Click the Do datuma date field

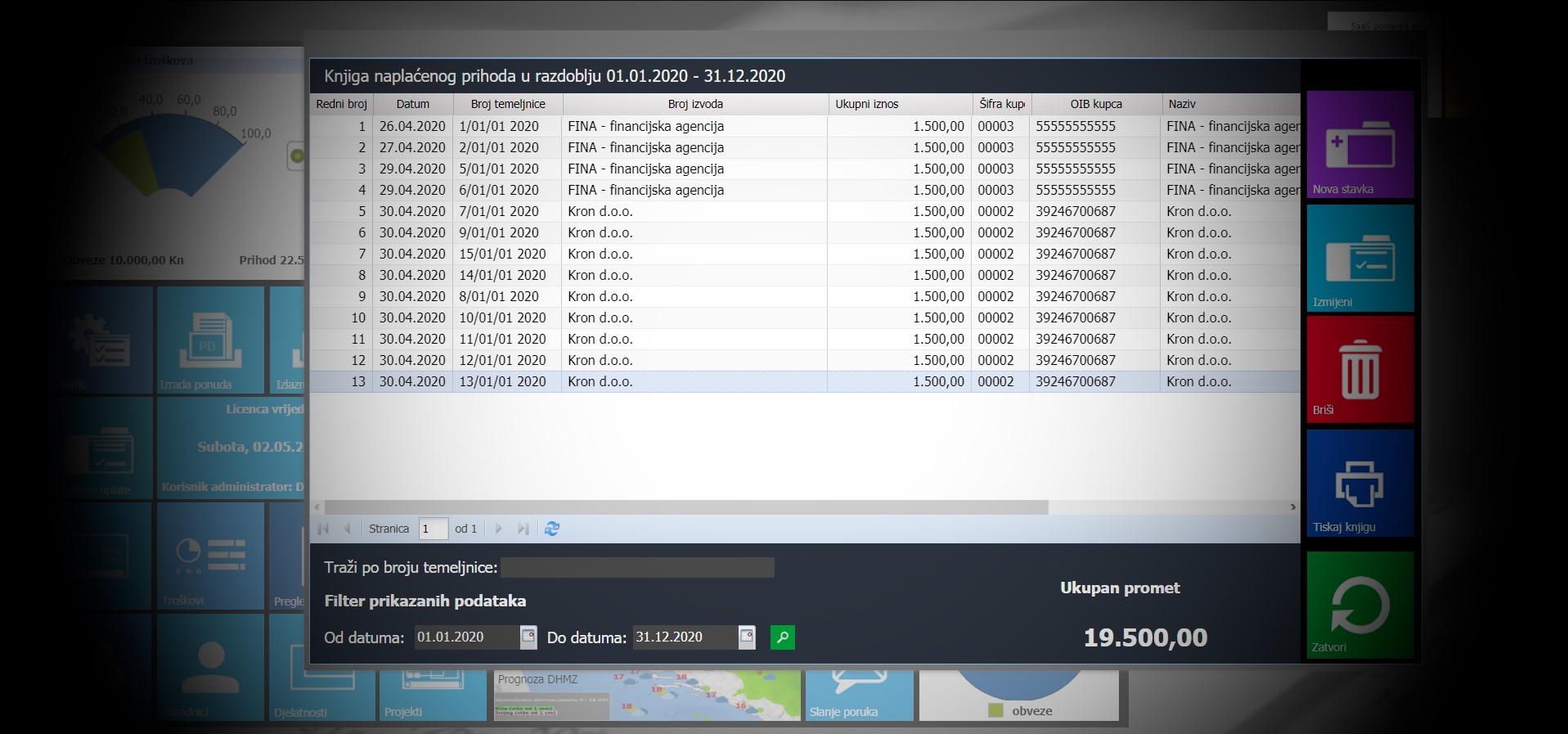(x=685, y=637)
